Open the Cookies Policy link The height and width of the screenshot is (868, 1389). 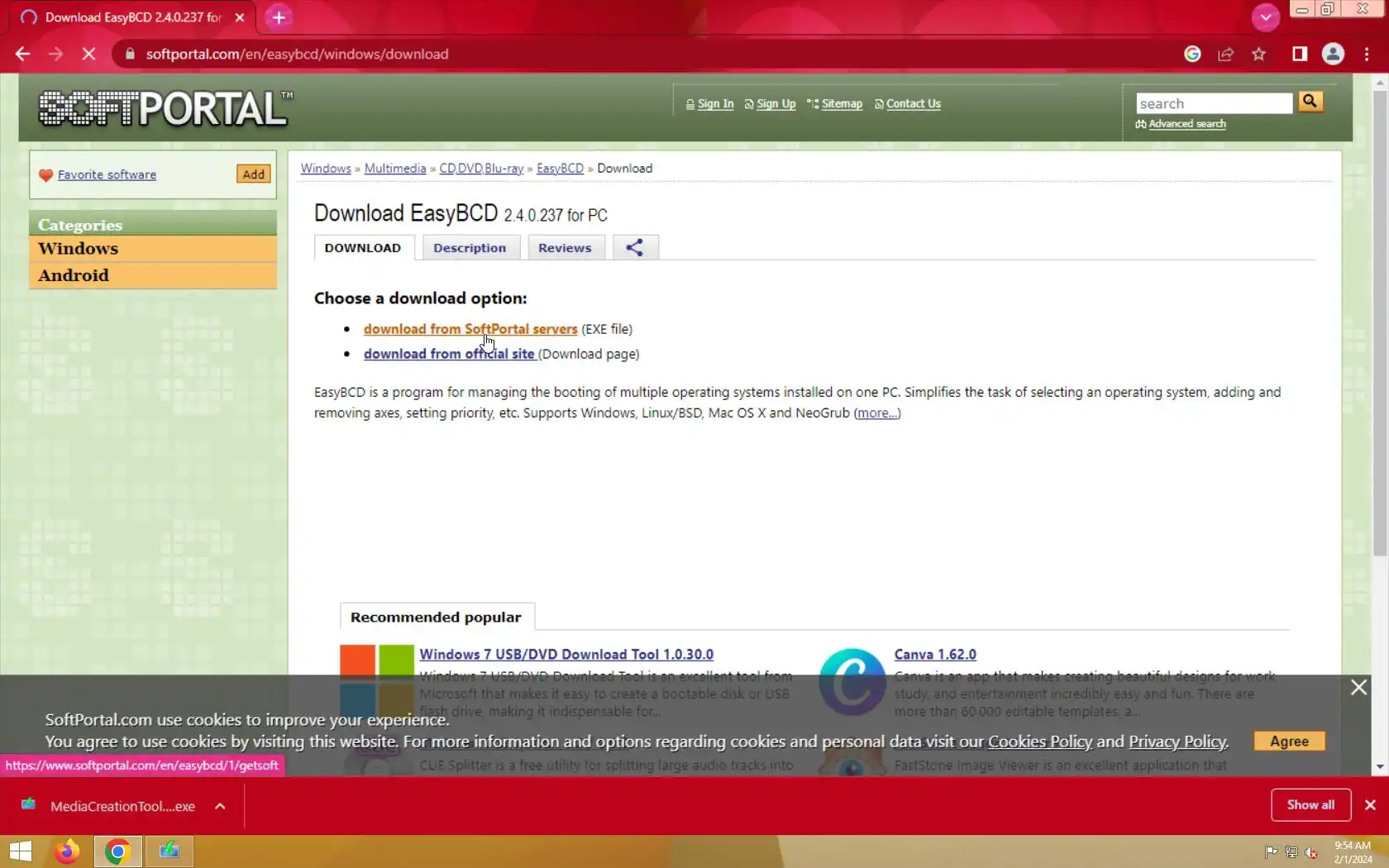point(1040,742)
